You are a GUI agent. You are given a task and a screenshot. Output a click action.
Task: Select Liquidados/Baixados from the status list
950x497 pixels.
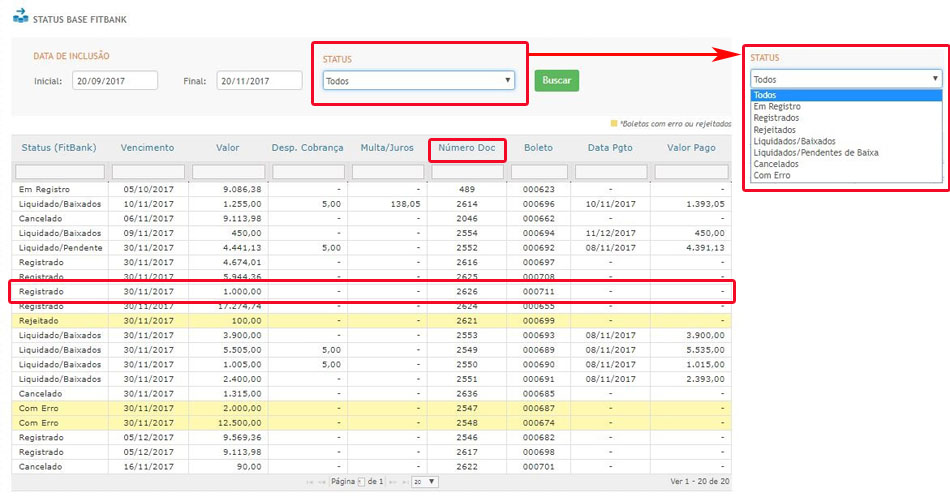point(794,141)
